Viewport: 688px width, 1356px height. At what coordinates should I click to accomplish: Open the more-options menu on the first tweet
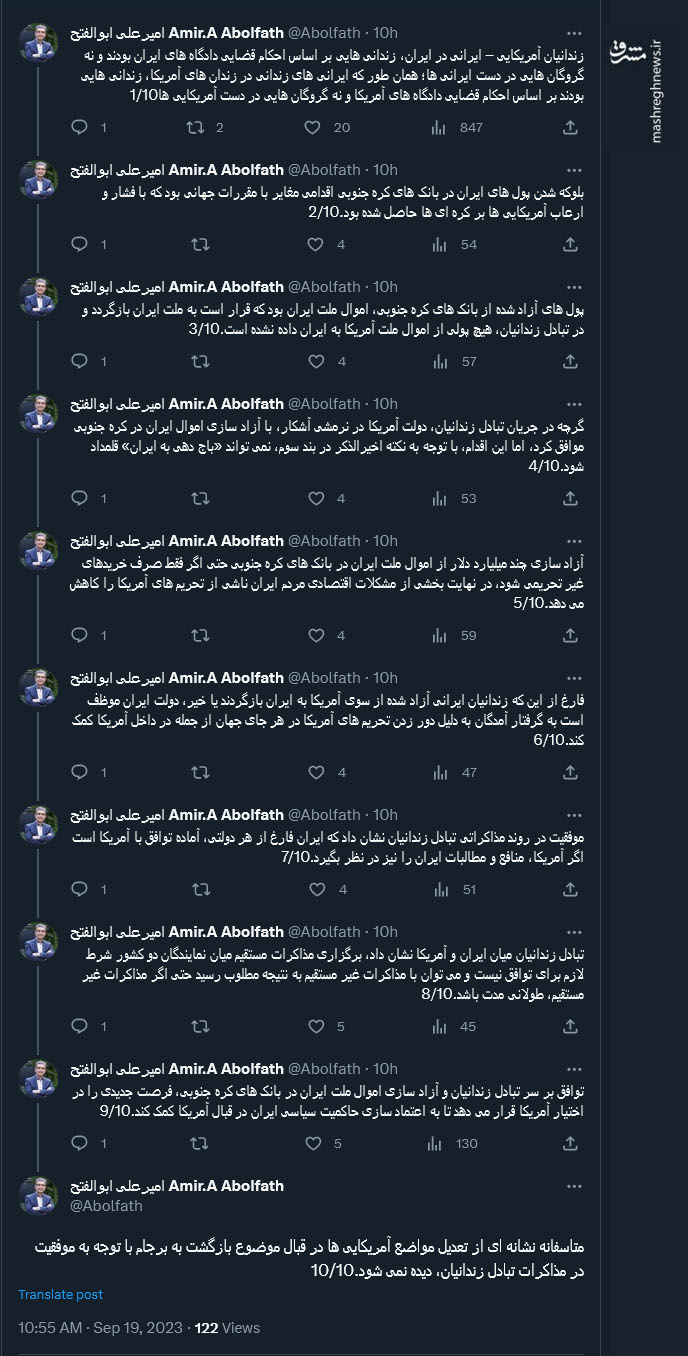point(574,33)
